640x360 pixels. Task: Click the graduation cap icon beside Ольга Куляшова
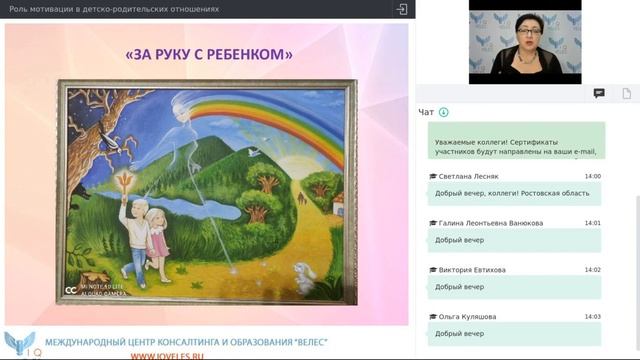(x=433, y=317)
